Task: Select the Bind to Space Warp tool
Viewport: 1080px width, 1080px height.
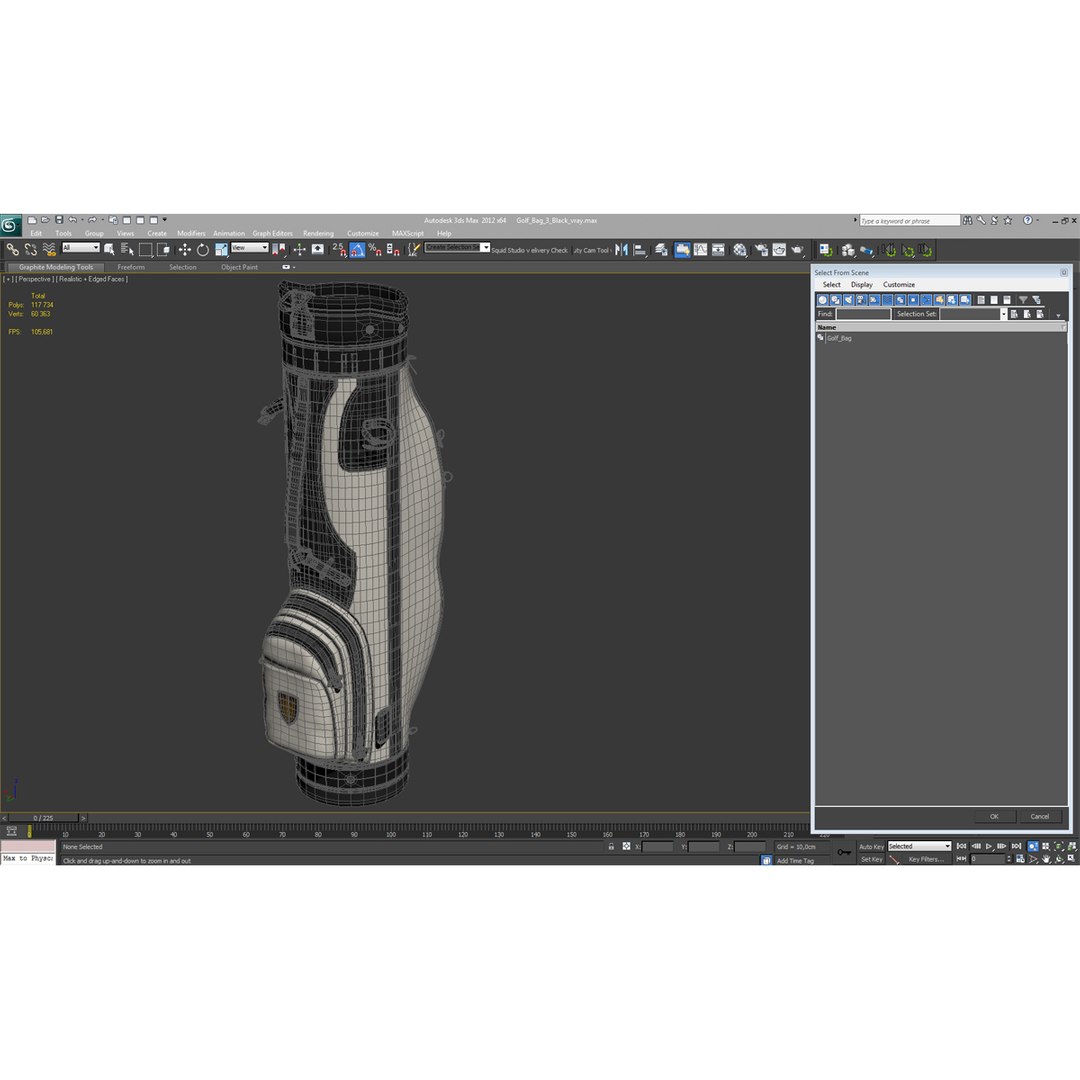Action: (49, 250)
